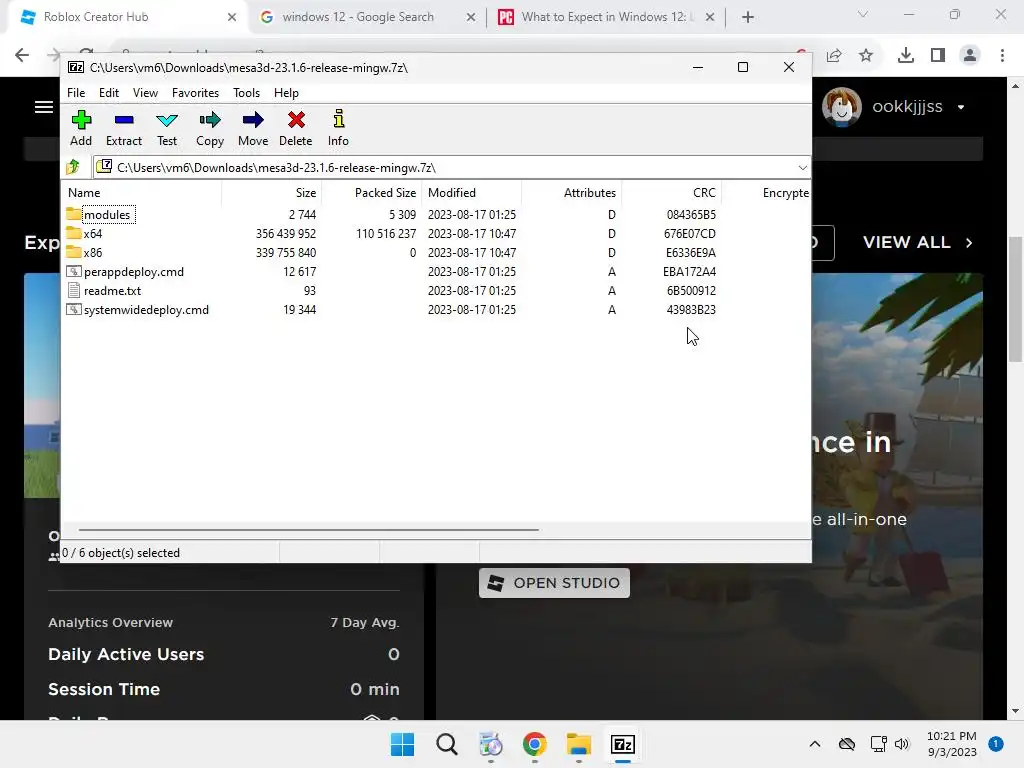Sort by Packed Size column header
The height and width of the screenshot is (768, 1024).
click(372, 193)
